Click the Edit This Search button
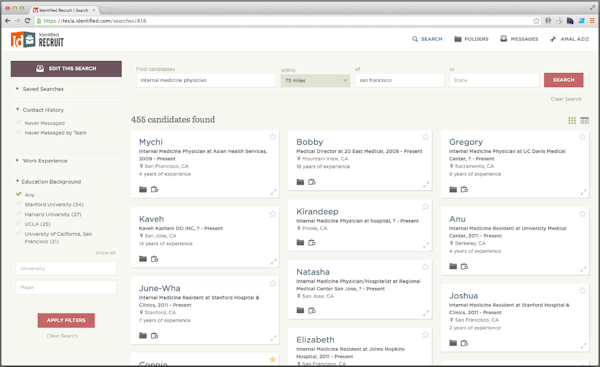This screenshot has width=600, height=367. click(x=66, y=69)
